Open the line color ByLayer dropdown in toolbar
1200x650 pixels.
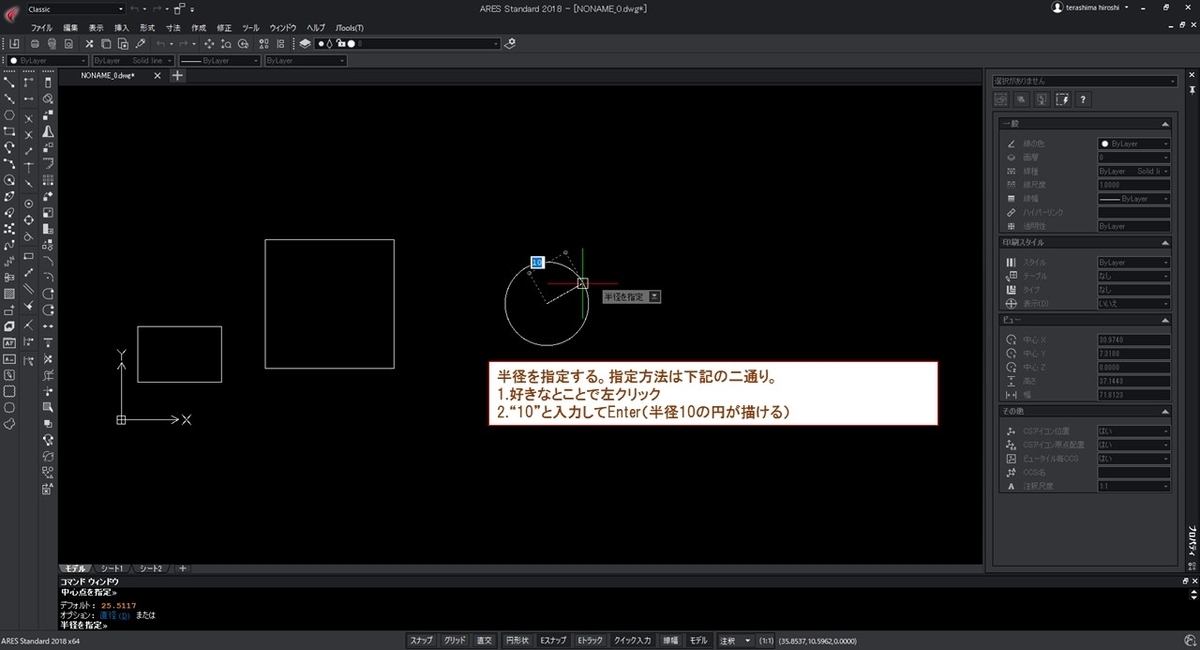click(x=47, y=61)
